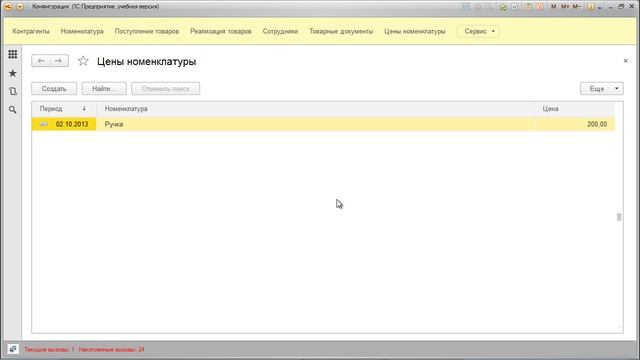The width and height of the screenshot is (640, 360).
Task: Expand the Еще dropdown menu
Action: (x=602, y=89)
